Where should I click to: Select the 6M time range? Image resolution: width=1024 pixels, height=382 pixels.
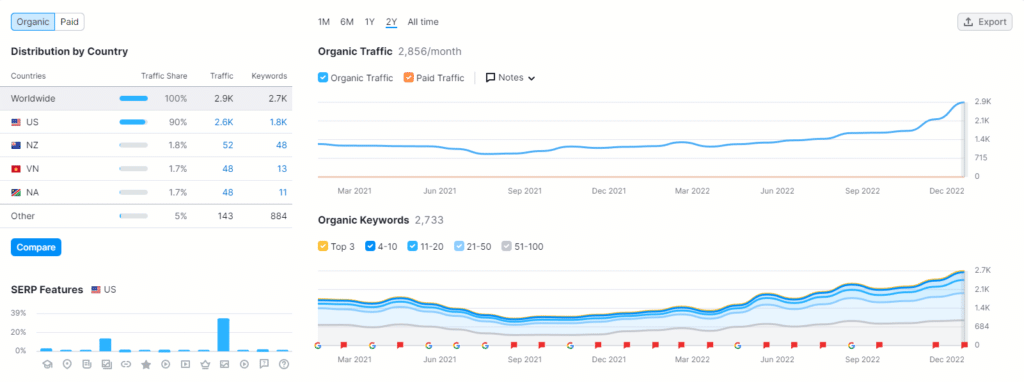[x=347, y=22]
